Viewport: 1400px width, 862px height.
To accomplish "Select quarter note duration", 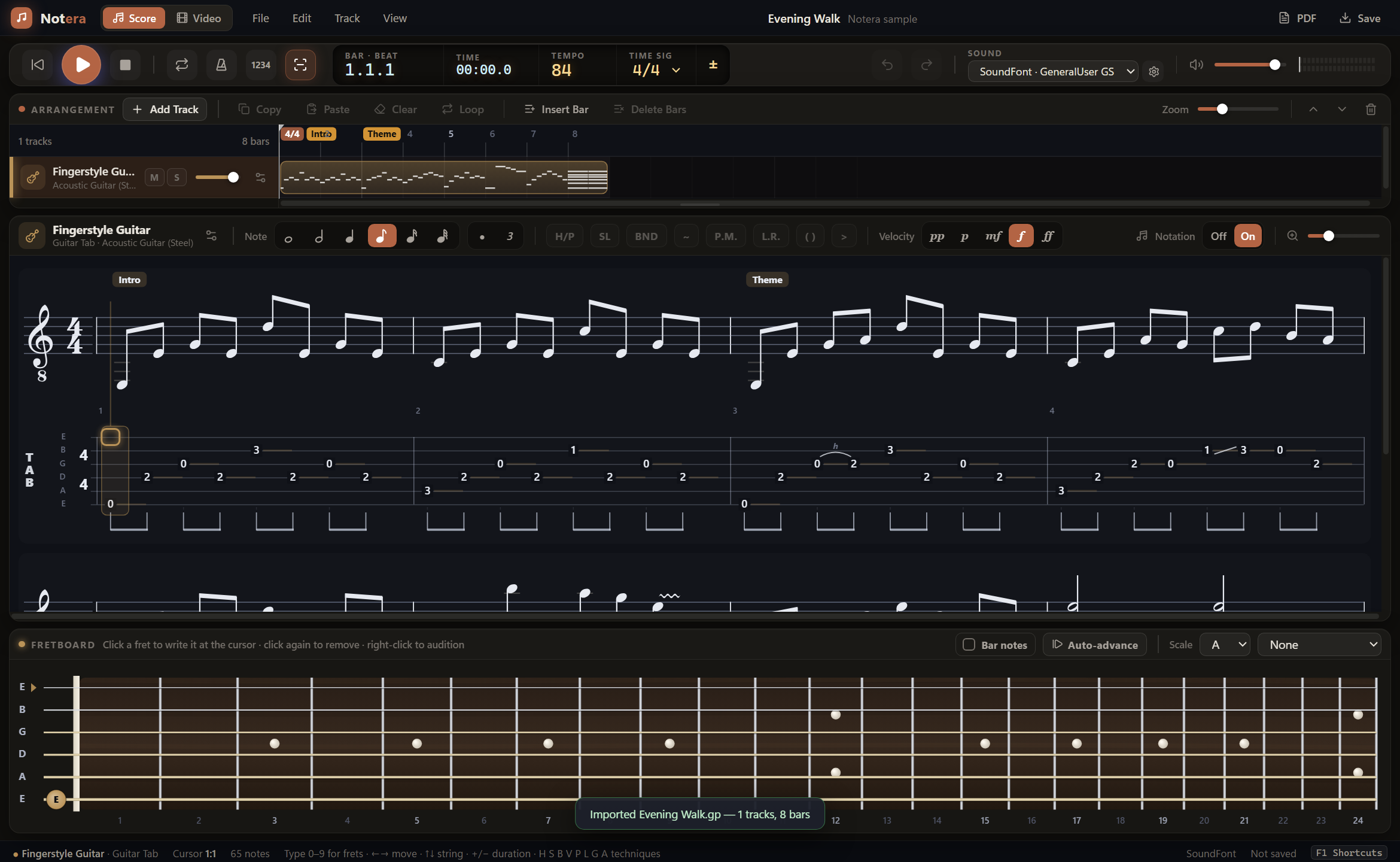I will click(x=350, y=236).
